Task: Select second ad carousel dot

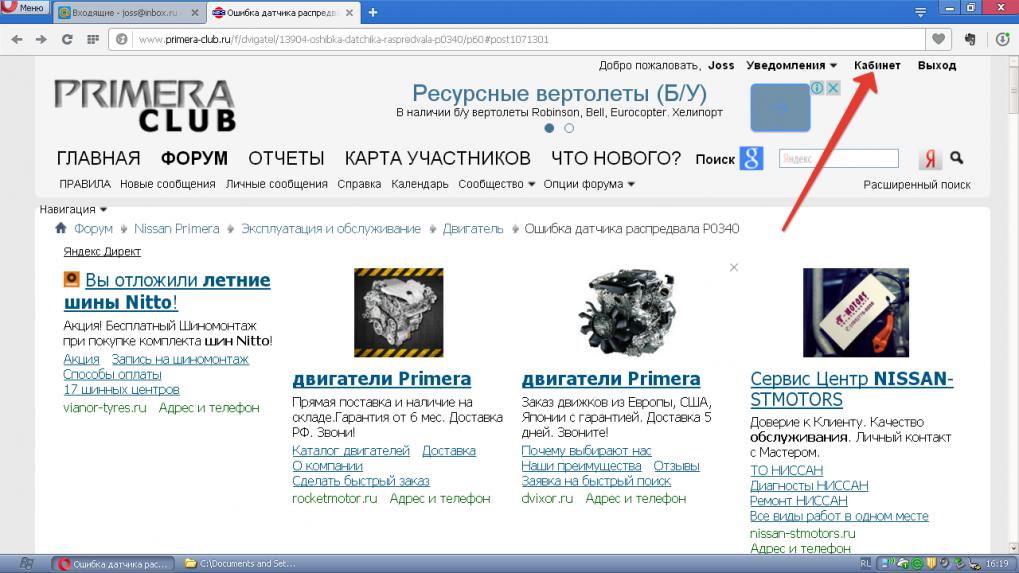Action: [x=569, y=128]
